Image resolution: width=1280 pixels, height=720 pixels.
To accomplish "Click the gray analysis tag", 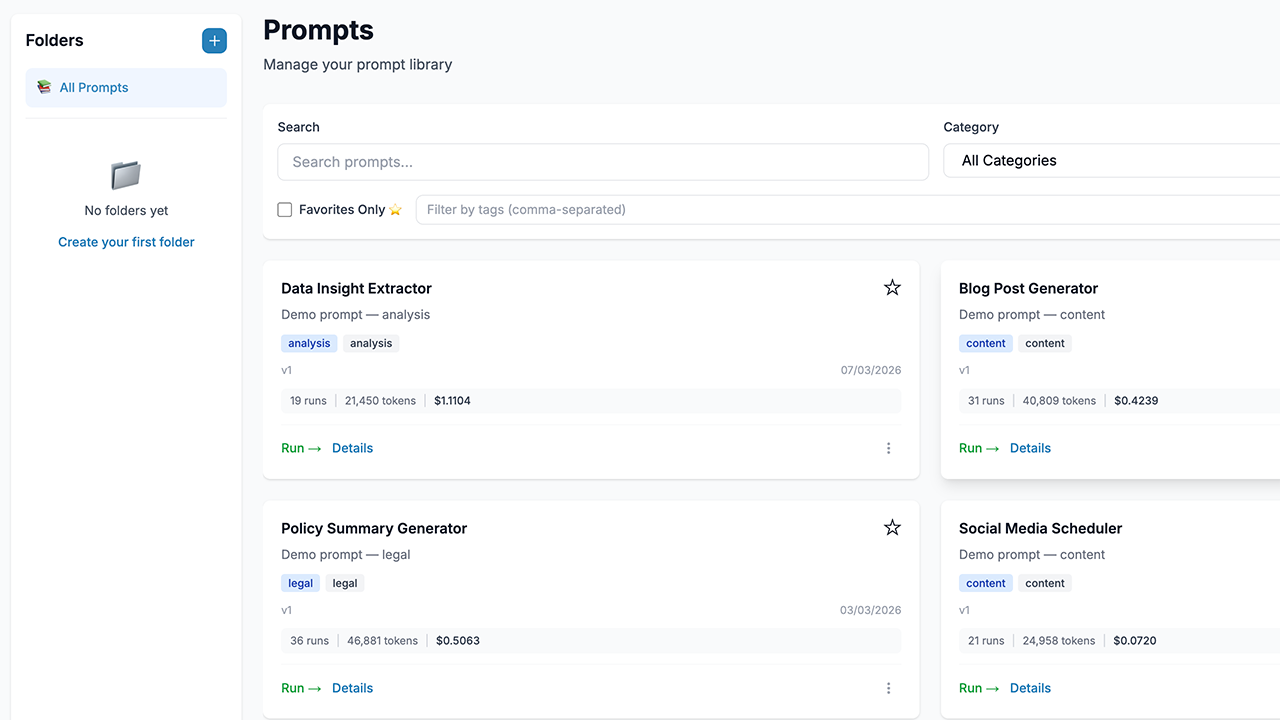I will point(371,343).
